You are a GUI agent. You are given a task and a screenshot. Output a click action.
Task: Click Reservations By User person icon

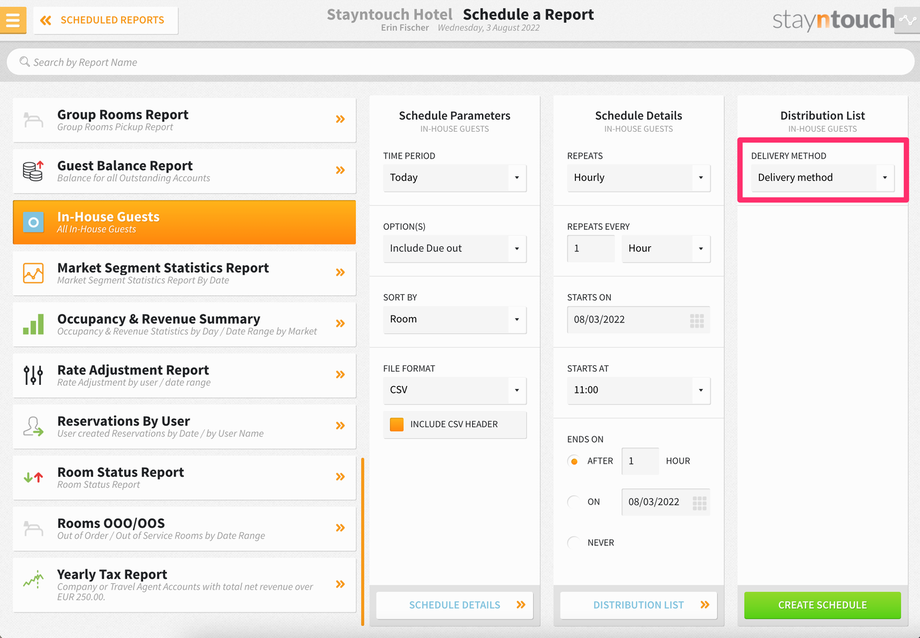click(x=33, y=426)
